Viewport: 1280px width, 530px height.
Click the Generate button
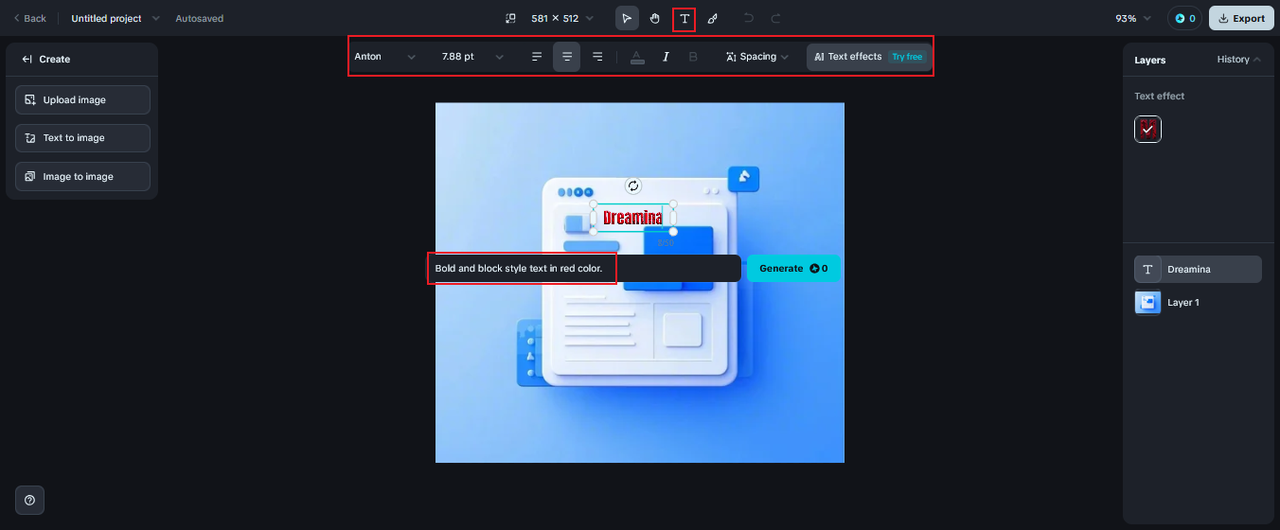pyautogui.click(x=794, y=268)
